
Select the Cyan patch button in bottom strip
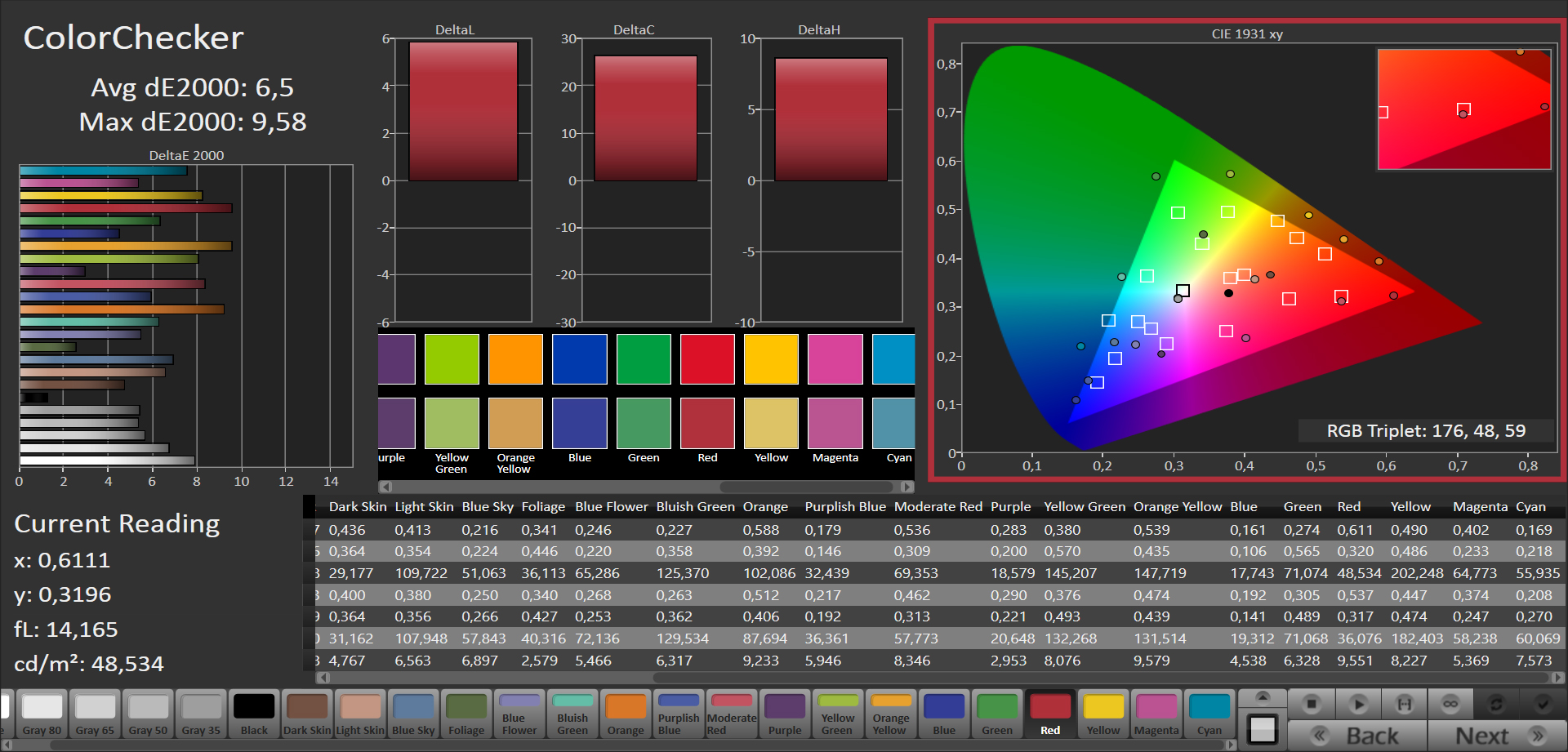pos(1209,714)
